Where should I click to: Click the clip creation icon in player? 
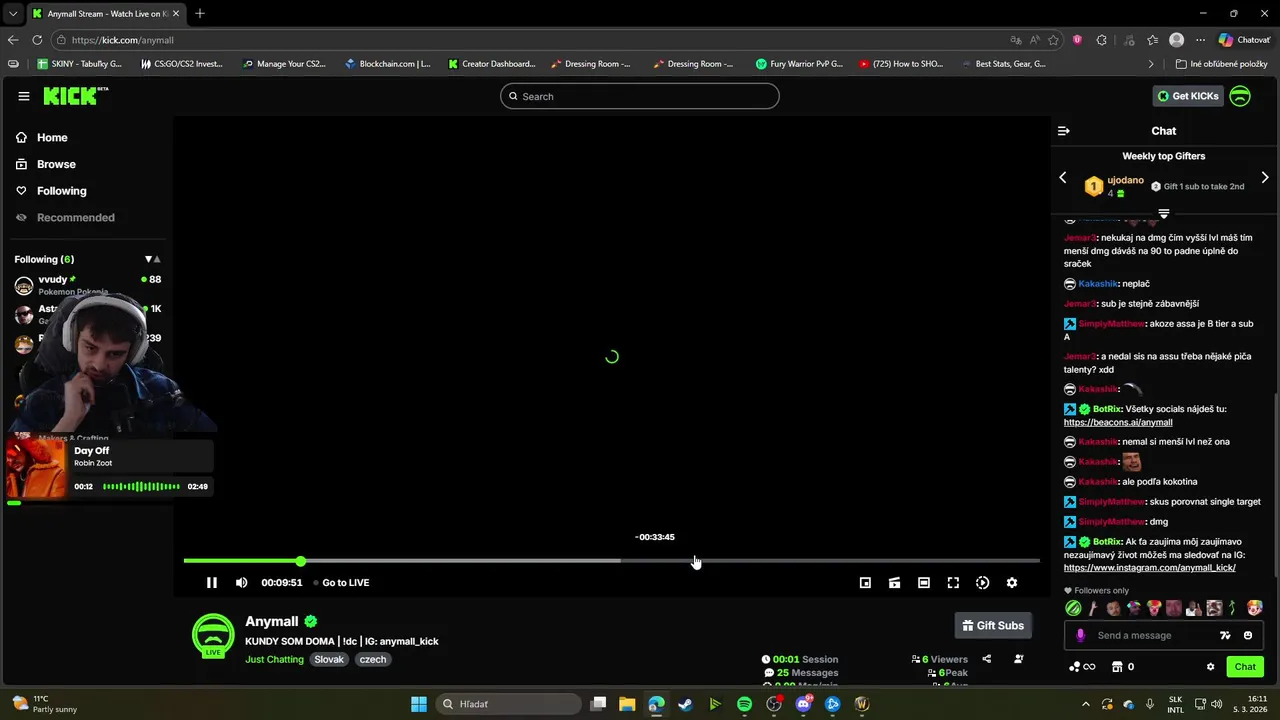[895, 583]
